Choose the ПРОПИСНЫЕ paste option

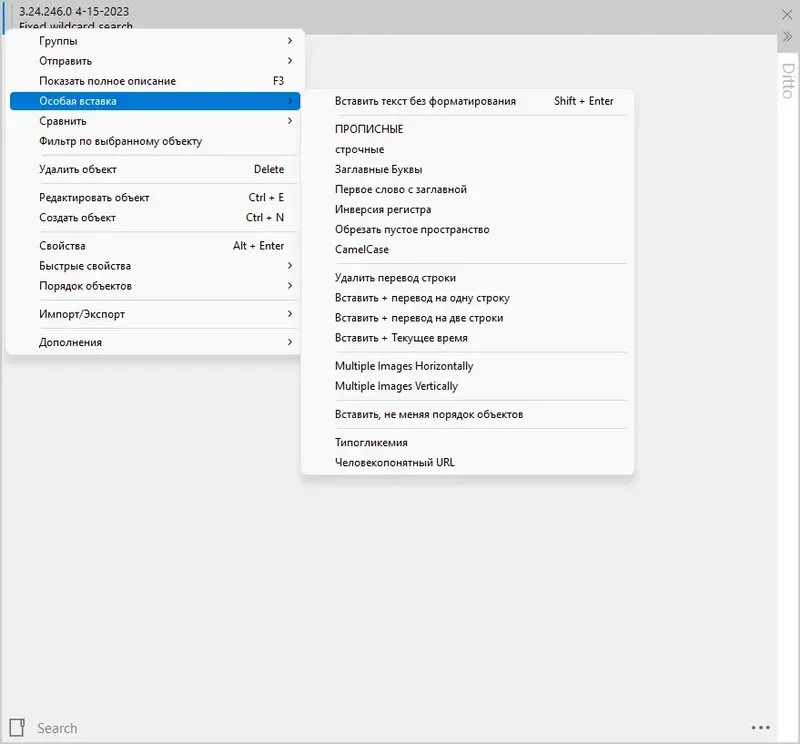coord(369,129)
